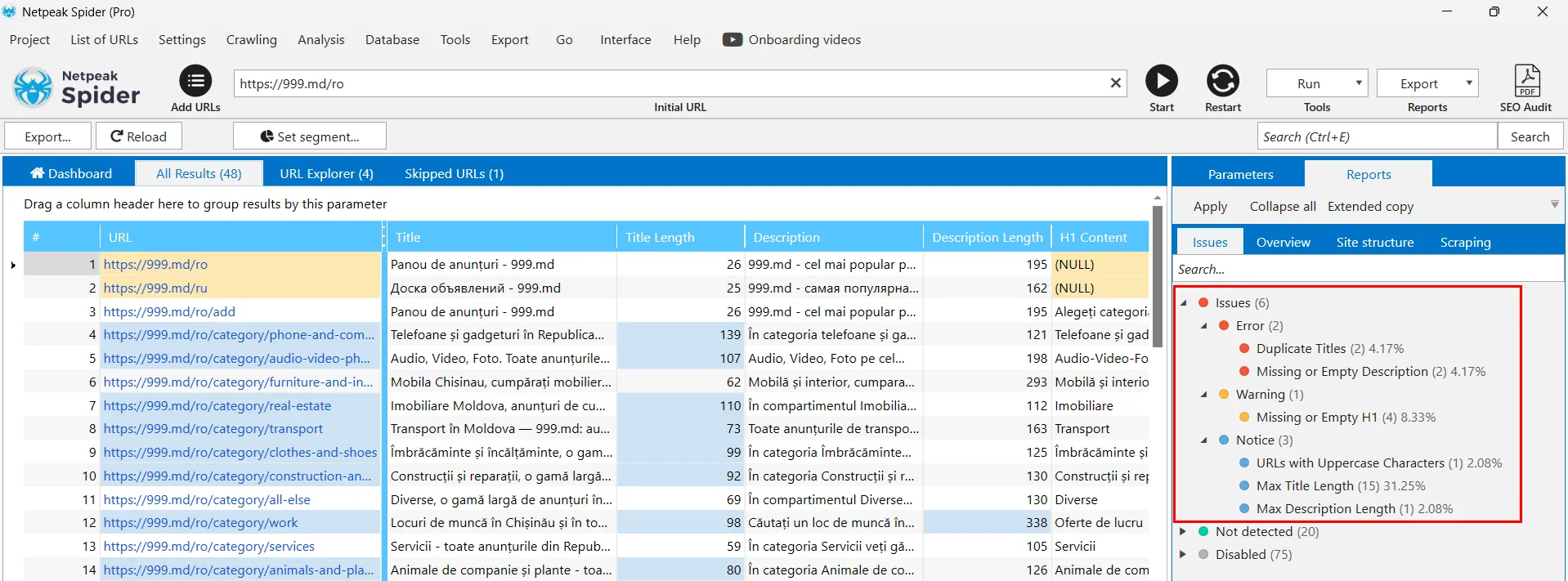Collapse the Notice (3) tree node
1568x581 pixels.
coord(1203,440)
